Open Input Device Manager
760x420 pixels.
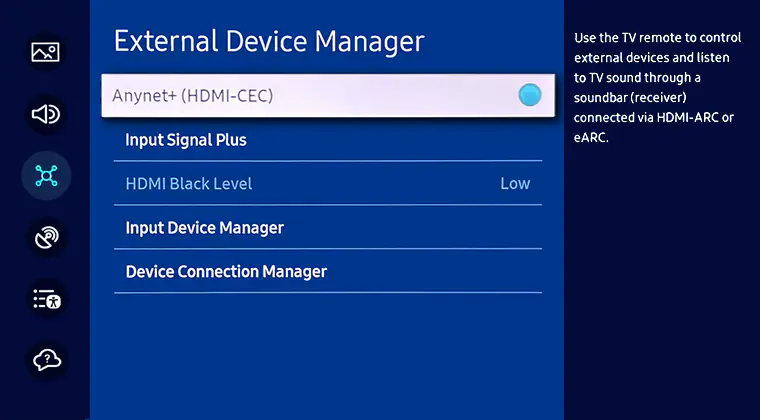click(x=328, y=228)
